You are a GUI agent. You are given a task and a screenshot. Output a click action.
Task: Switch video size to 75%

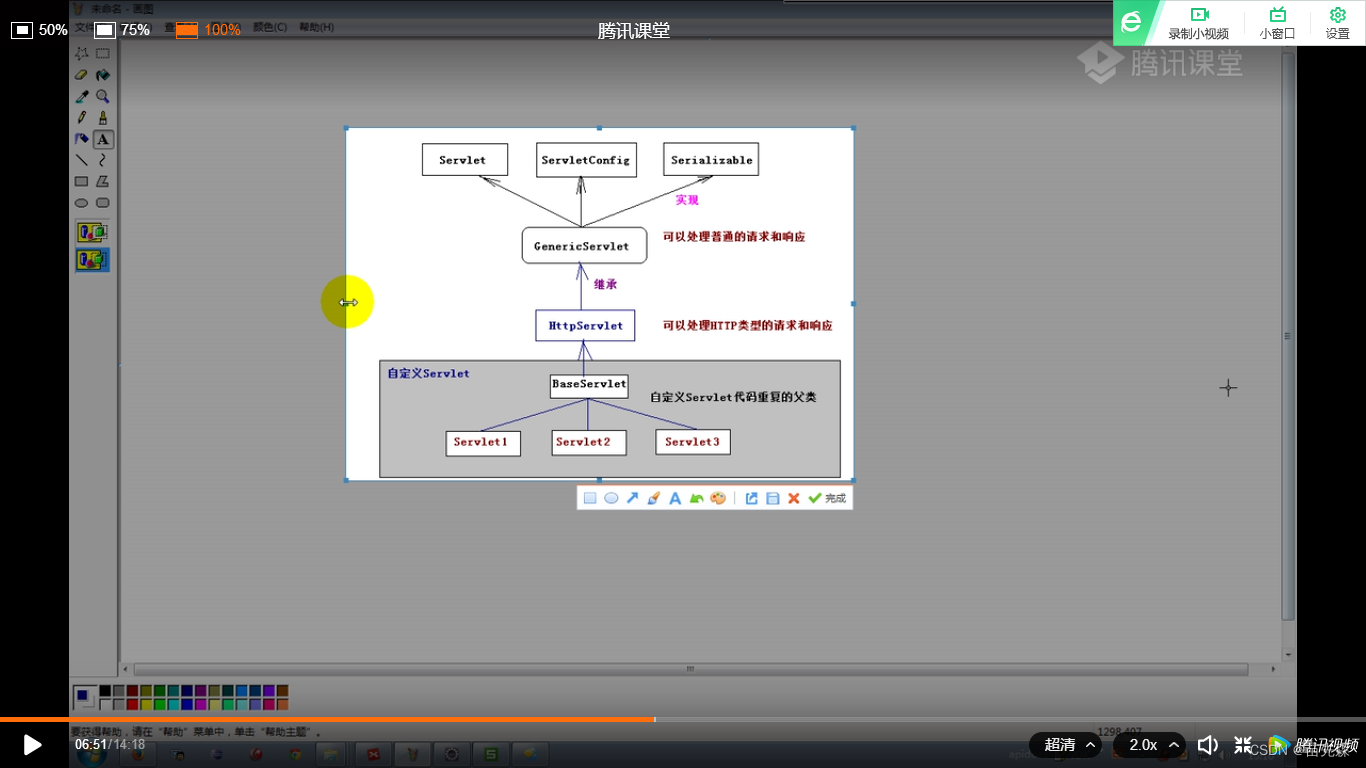122,30
